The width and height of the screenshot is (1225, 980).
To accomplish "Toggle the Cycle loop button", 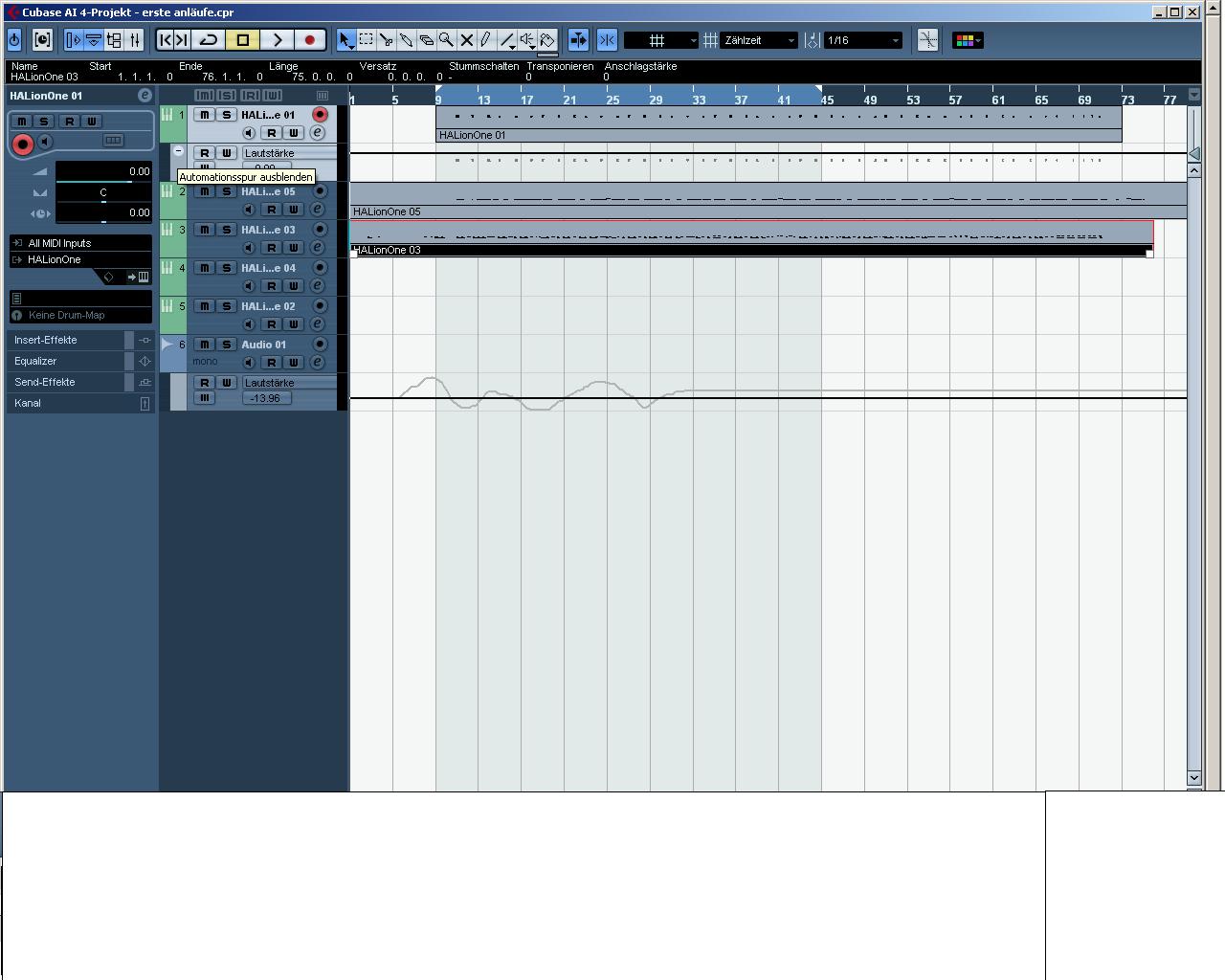I will (209, 40).
